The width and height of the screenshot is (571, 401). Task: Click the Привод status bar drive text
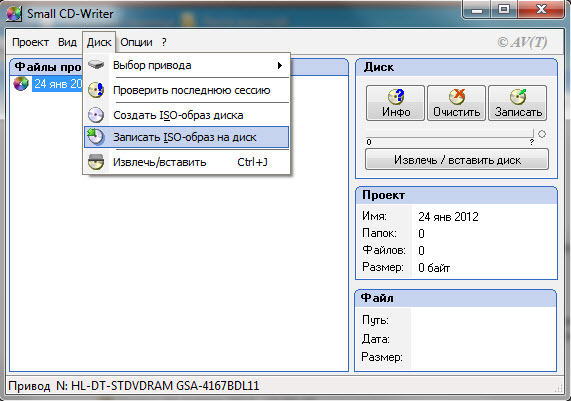(x=134, y=385)
